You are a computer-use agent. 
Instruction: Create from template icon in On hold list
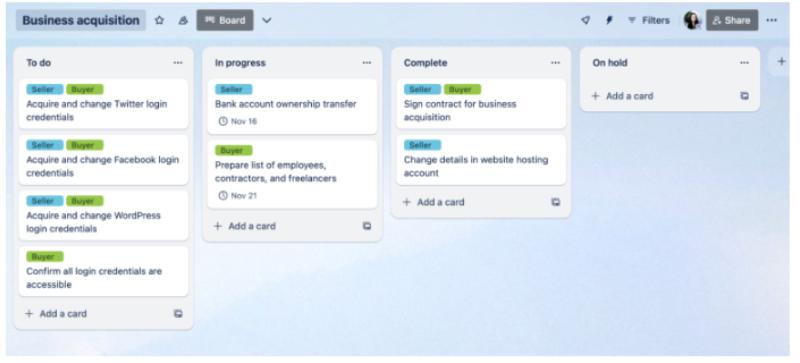coord(744,96)
